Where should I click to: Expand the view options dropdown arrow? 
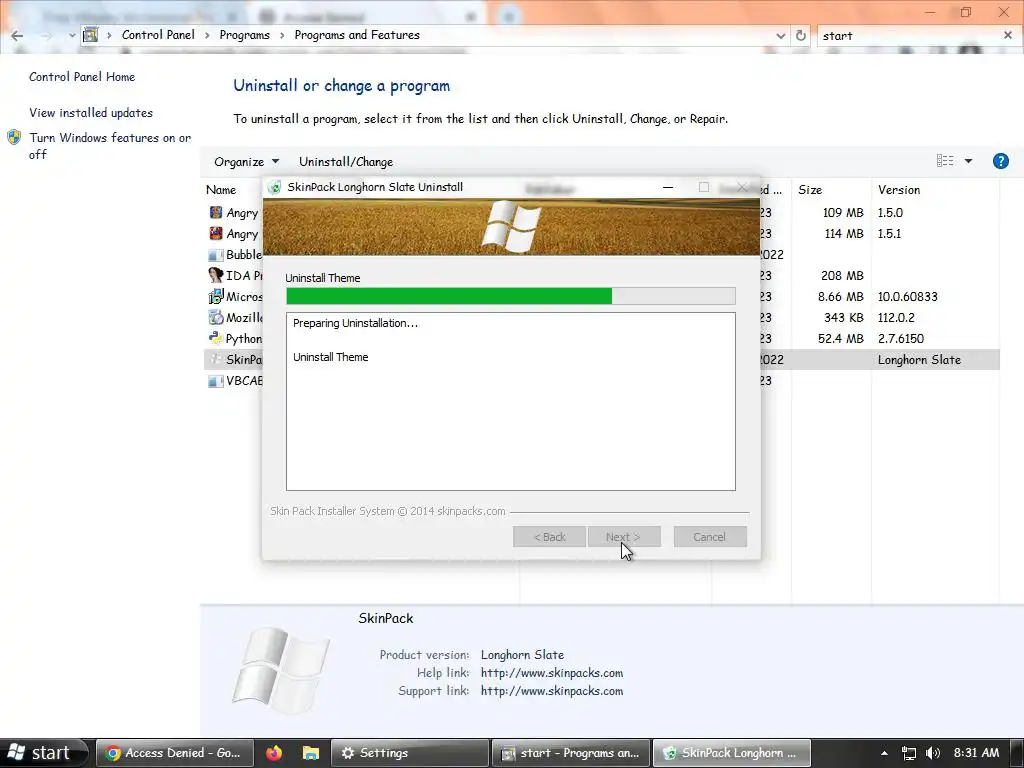click(x=968, y=161)
